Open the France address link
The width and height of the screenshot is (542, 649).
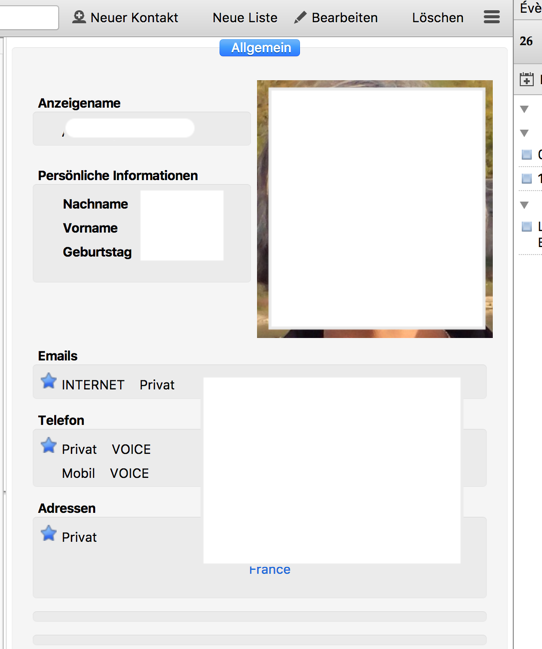coord(270,570)
